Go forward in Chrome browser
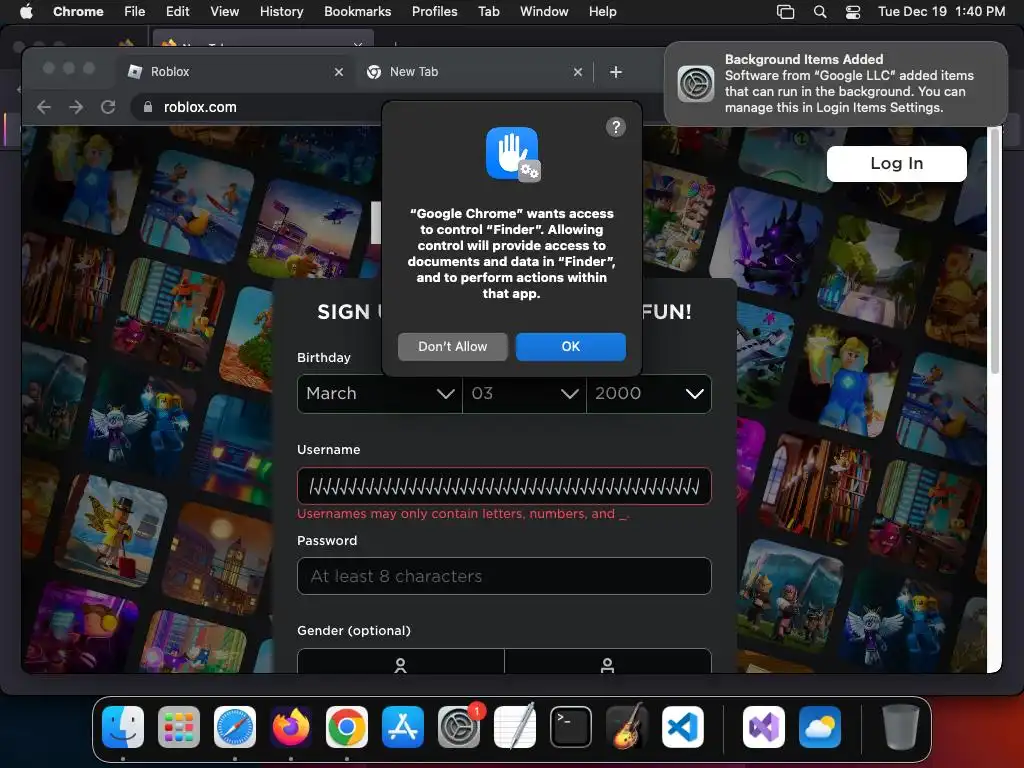 pyautogui.click(x=76, y=107)
